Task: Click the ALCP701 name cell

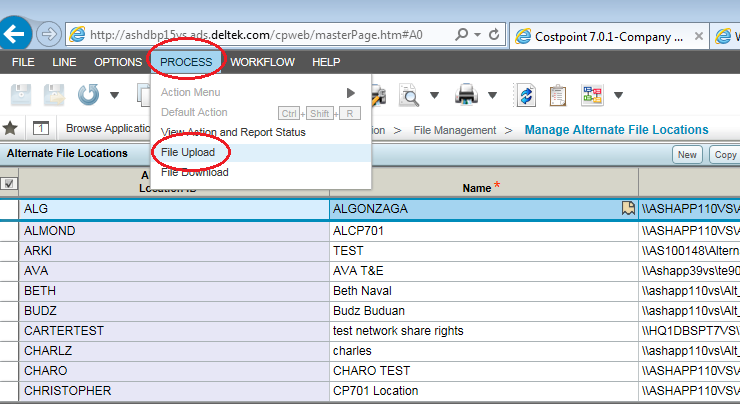Action: coord(483,231)
